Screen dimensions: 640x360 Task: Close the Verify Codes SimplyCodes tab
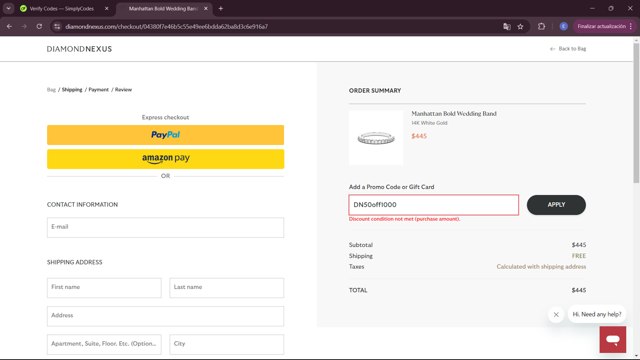(x=107, y=9)
